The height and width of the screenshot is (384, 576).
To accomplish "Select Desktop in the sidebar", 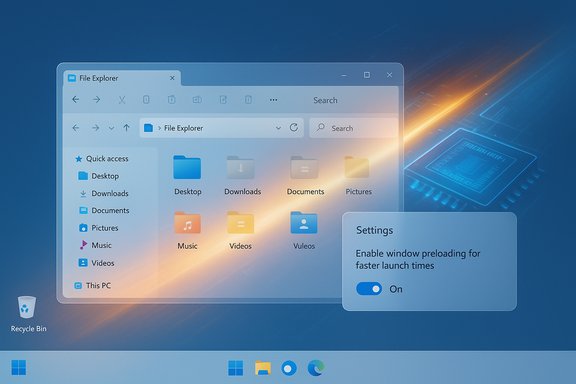I will [x=99, y=176].
